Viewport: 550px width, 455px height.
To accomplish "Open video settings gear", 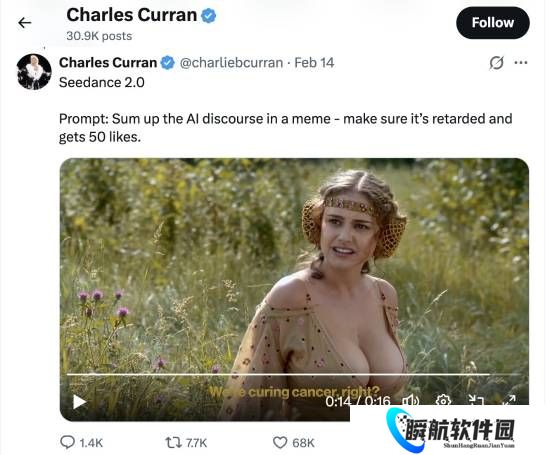I will (x=443, y=400).
